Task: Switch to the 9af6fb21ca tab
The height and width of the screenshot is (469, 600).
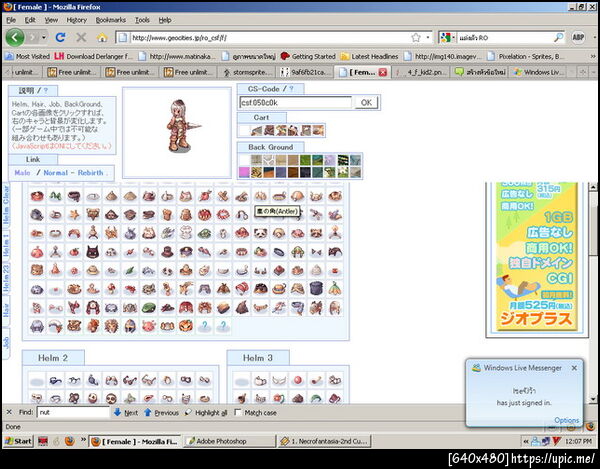Action: (x=305, y=72)
